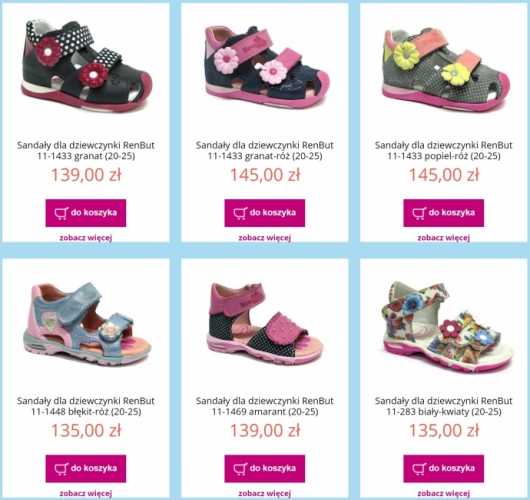Follow zobacz więcej for 11-1448 błękit-róż

86,493
